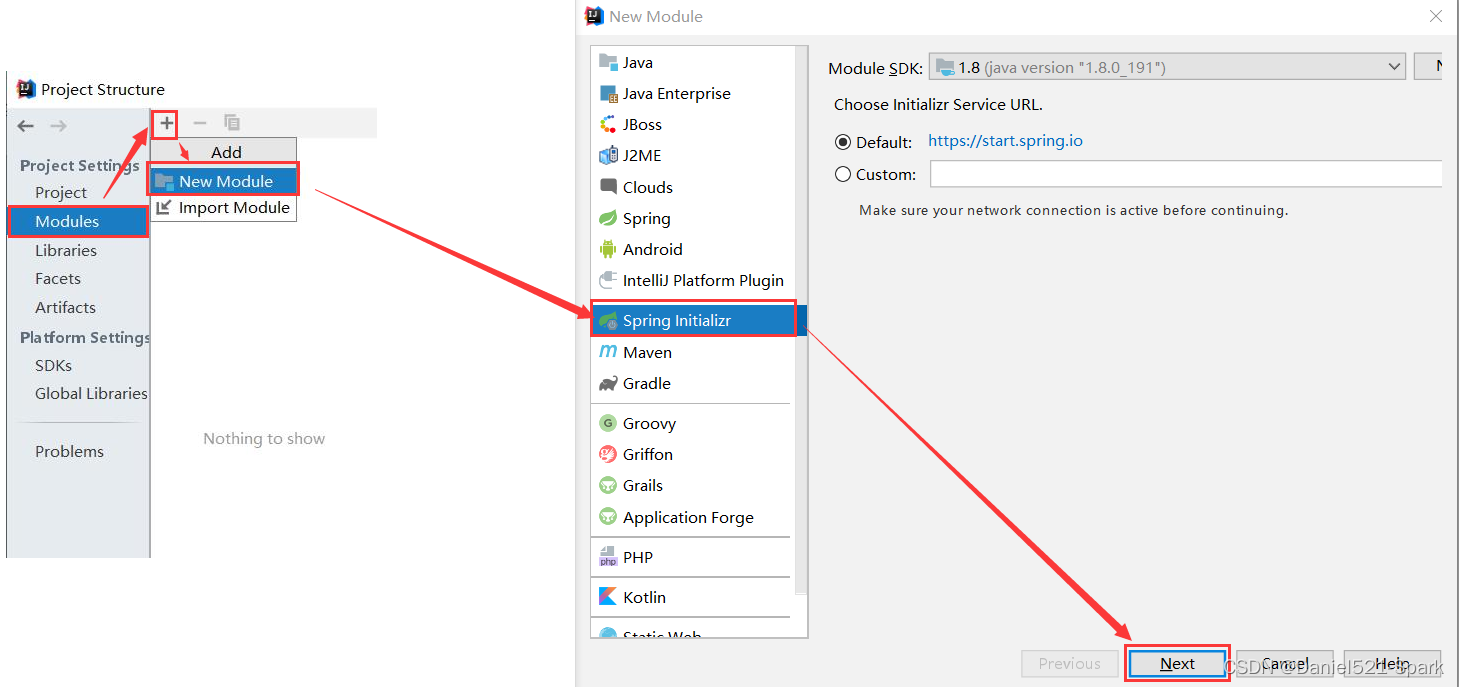This screenshot has width=1459, height=687.
Task: Open SDKs under Platform Settings
Action: pos(54,366)
